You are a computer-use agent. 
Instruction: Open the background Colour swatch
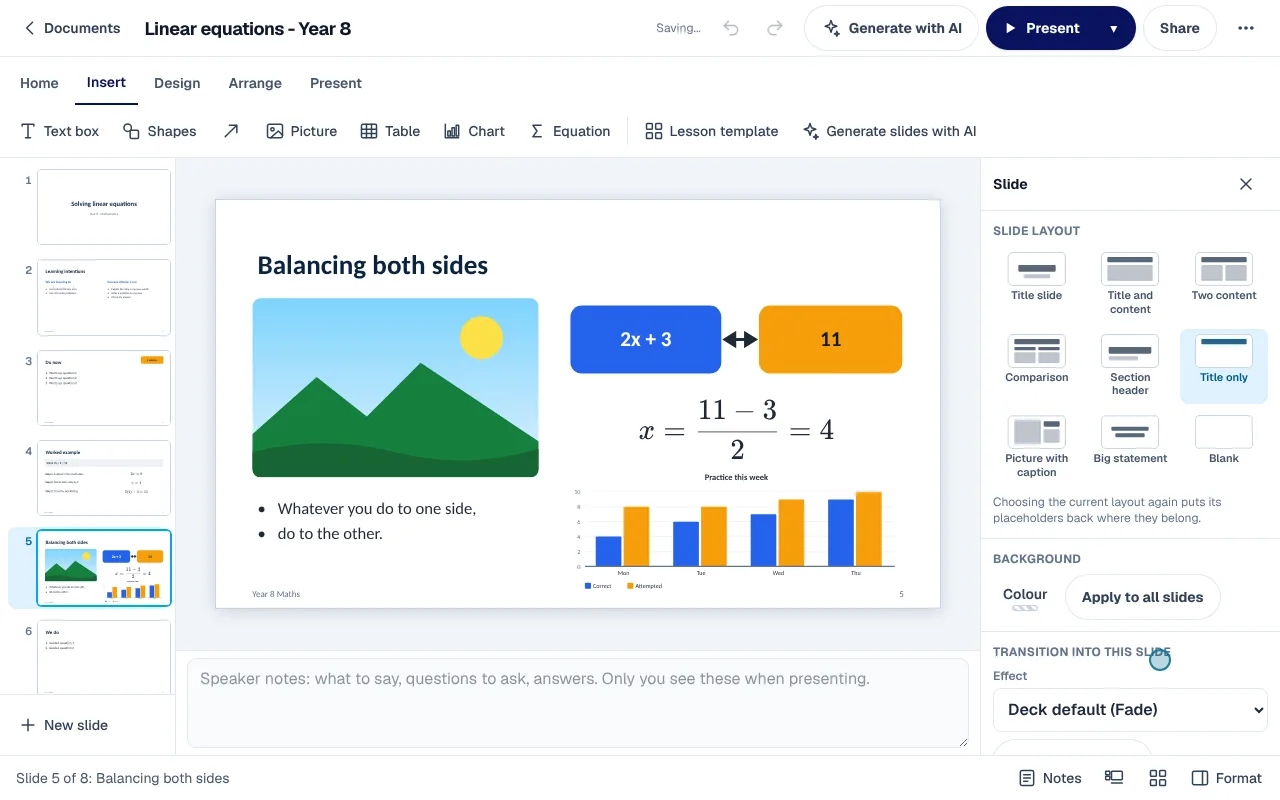1025,598
